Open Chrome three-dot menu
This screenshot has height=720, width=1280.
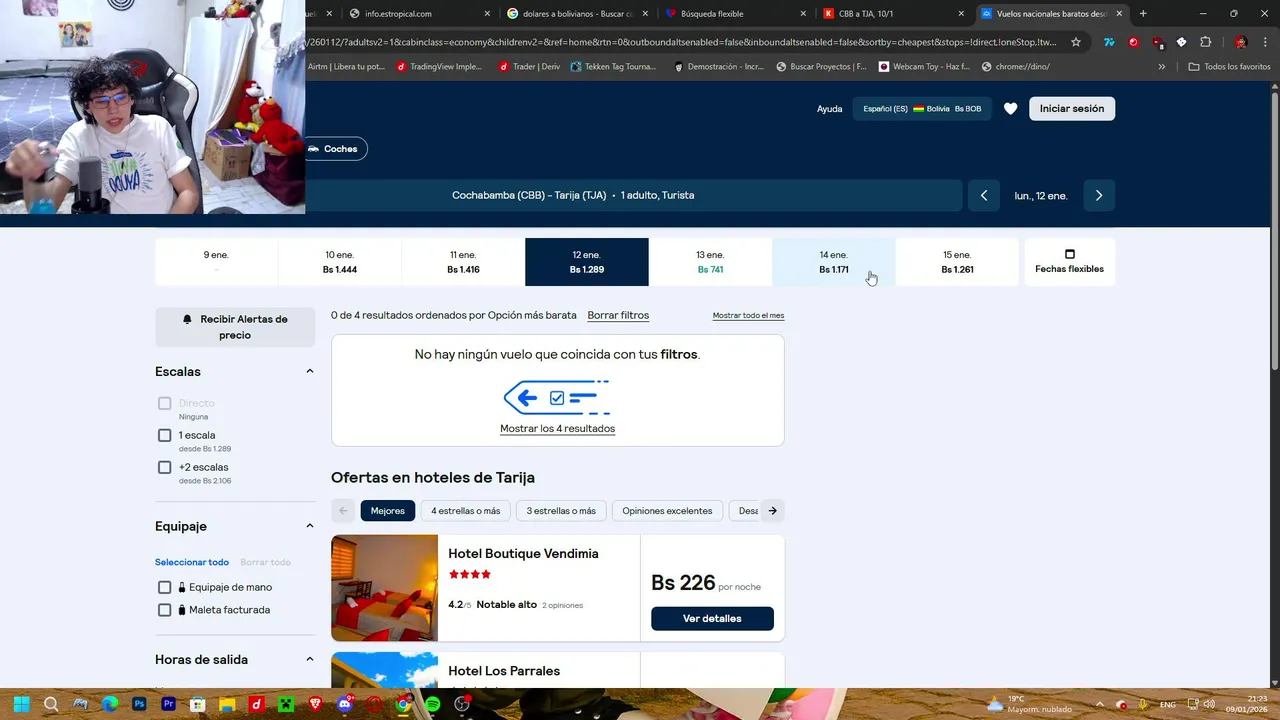1265,42
